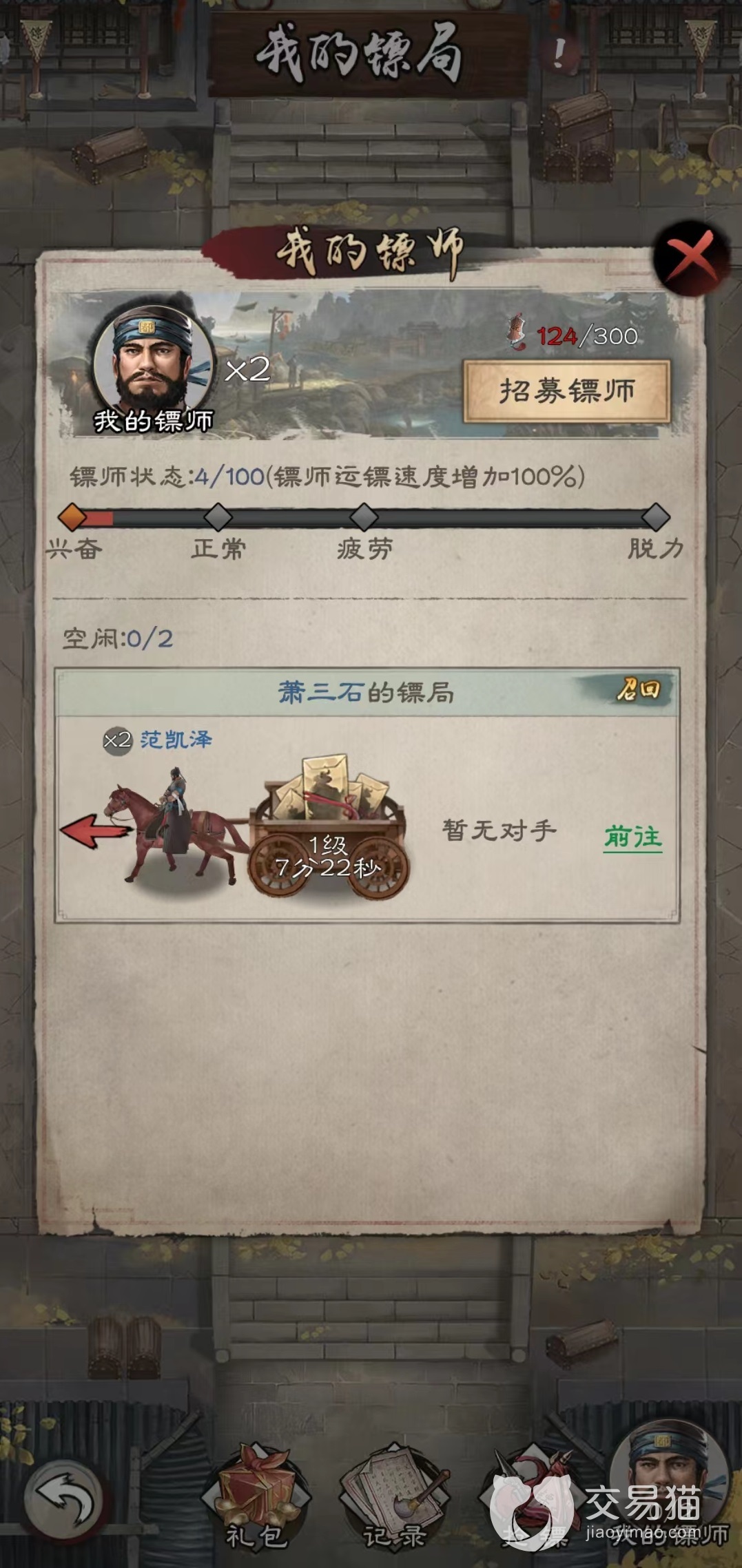
Task: Click the 脱力 status diamond marker
Action: (x=656, y=517)
